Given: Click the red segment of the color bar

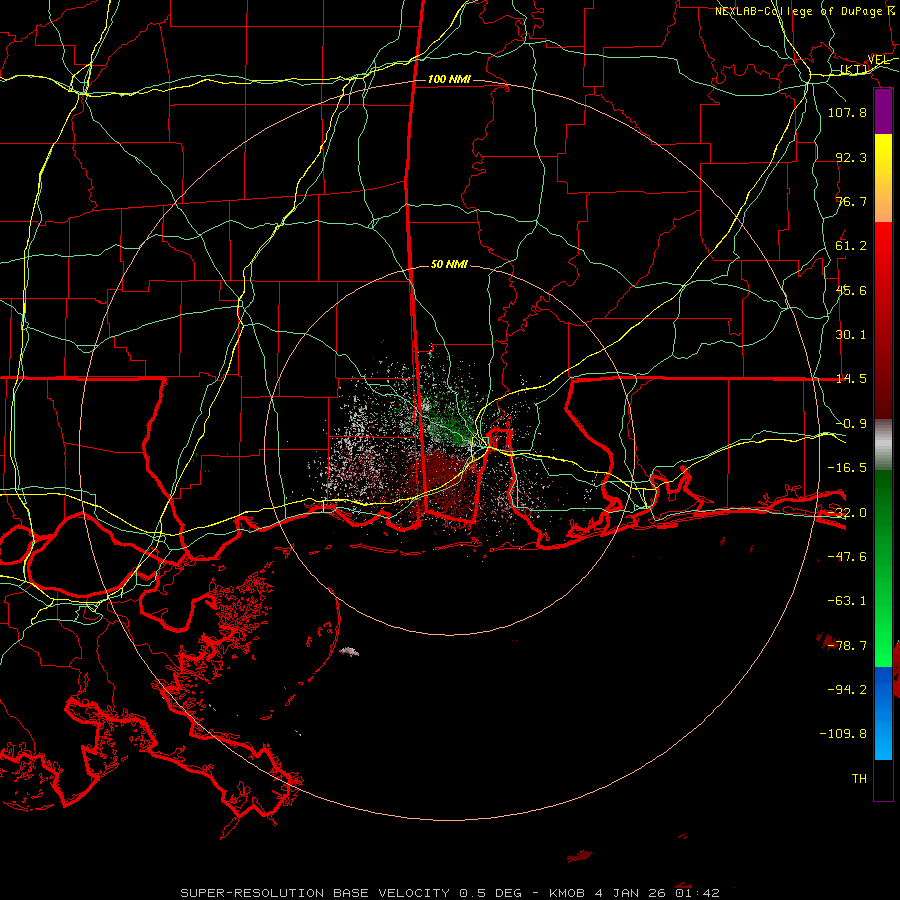Looking at the screenshot, I should pyautogui.click(x=883, y=320).
